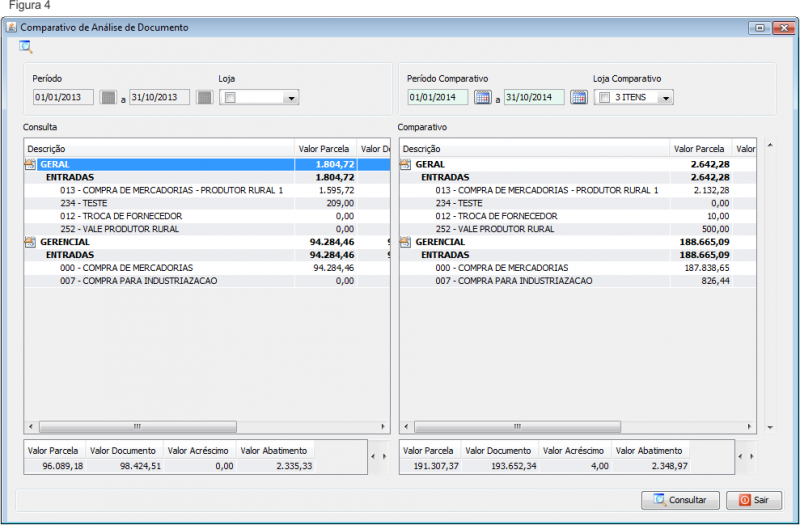Screen dimensions: 800x525
Task: Click the GERAL folder icon in Consulta
Action: [x=30, y=164]
